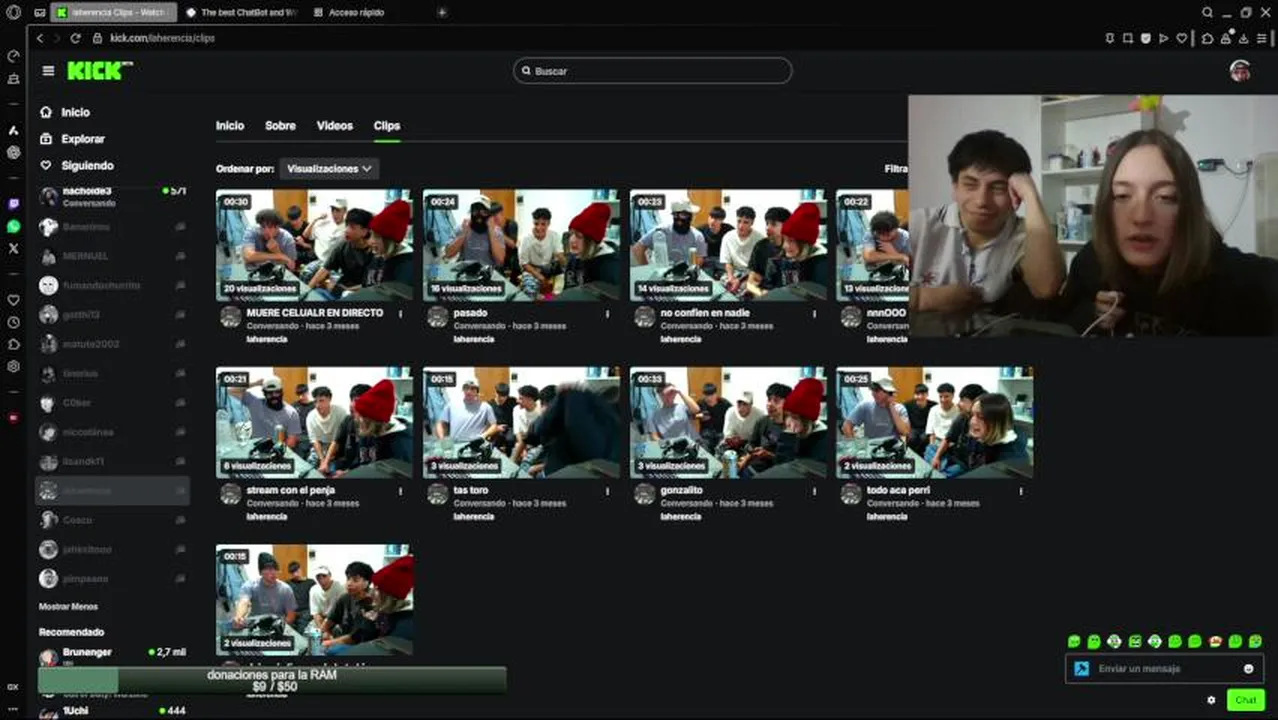Reload the kick.com page
The width and height of the screenshot is (1278, 720).
[x=75, y=38]
